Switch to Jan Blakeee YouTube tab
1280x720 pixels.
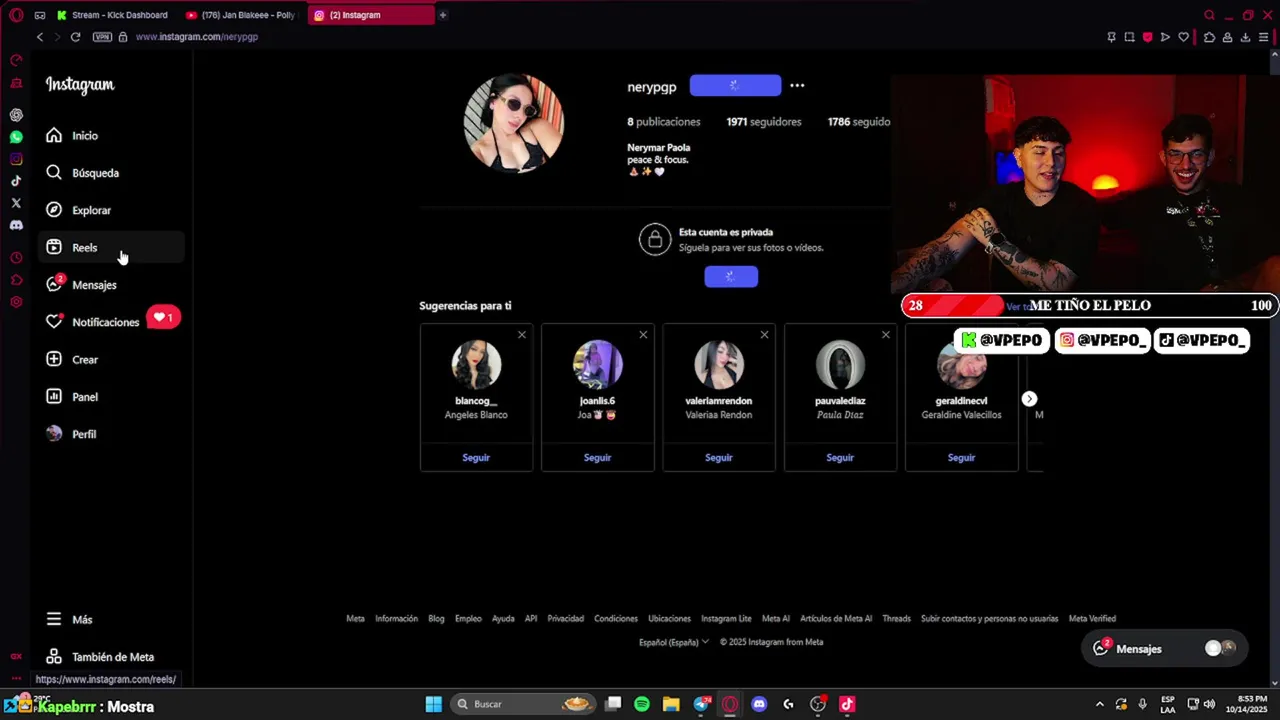pyautogui.click(x=241, y=15)
